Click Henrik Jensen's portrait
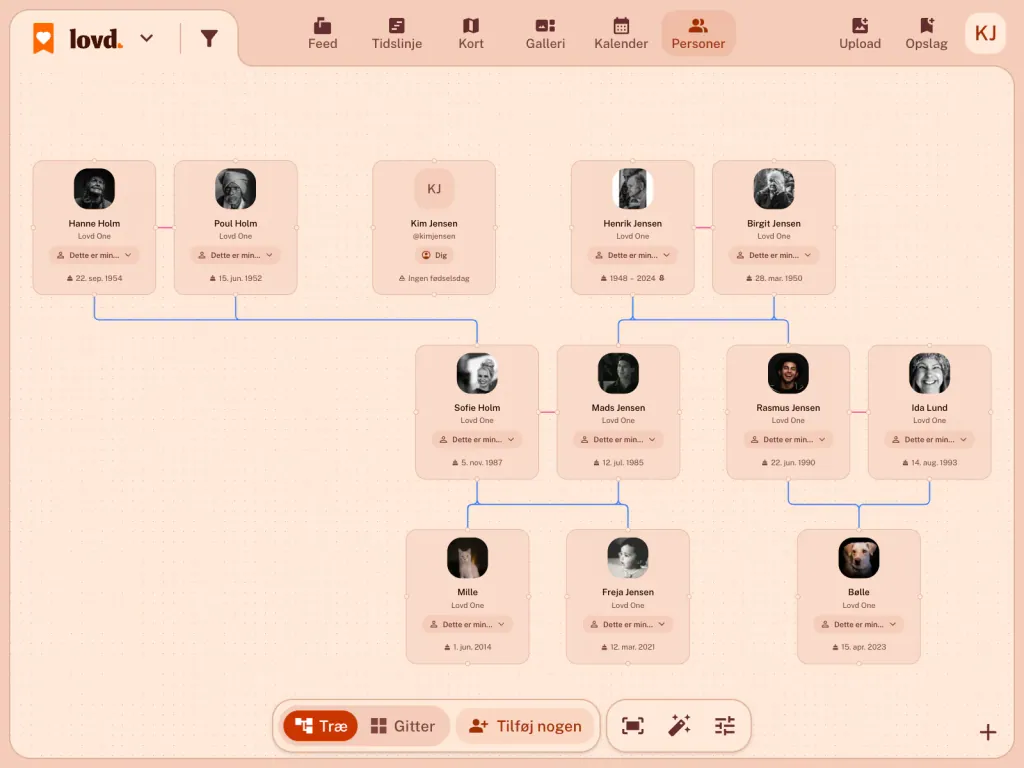 click(x=632, y=189)
